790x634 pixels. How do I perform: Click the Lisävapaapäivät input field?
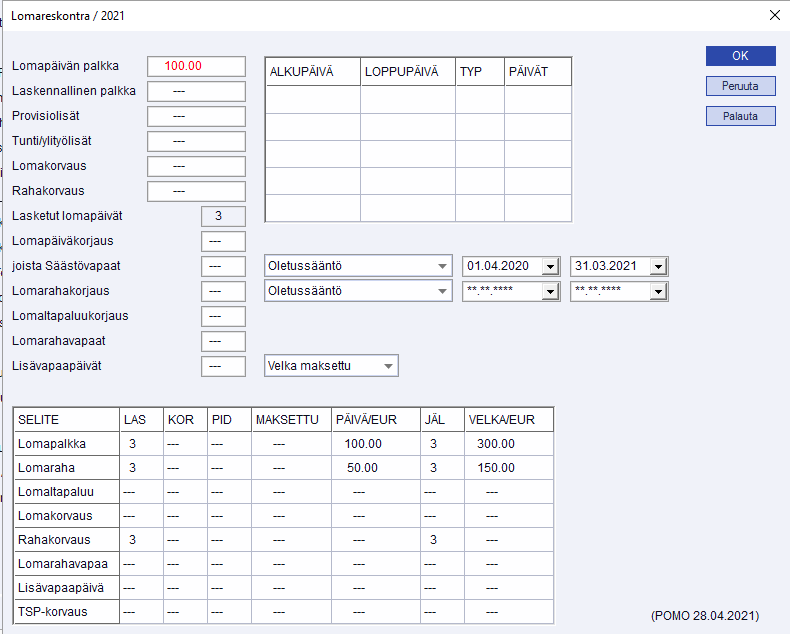[x=223, y=366]
